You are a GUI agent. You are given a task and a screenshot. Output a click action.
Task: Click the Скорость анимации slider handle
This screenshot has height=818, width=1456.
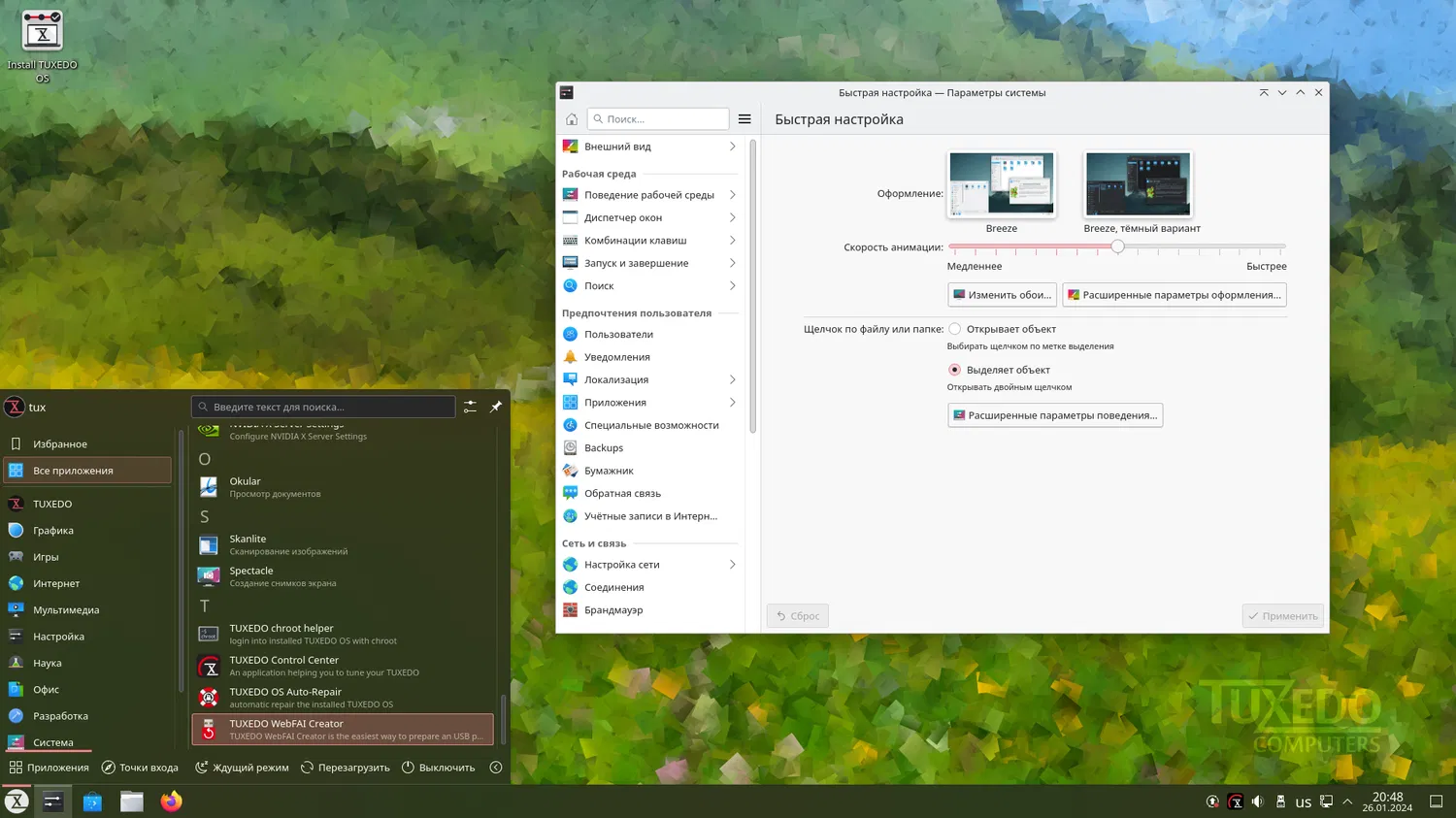click(1117, 246)
